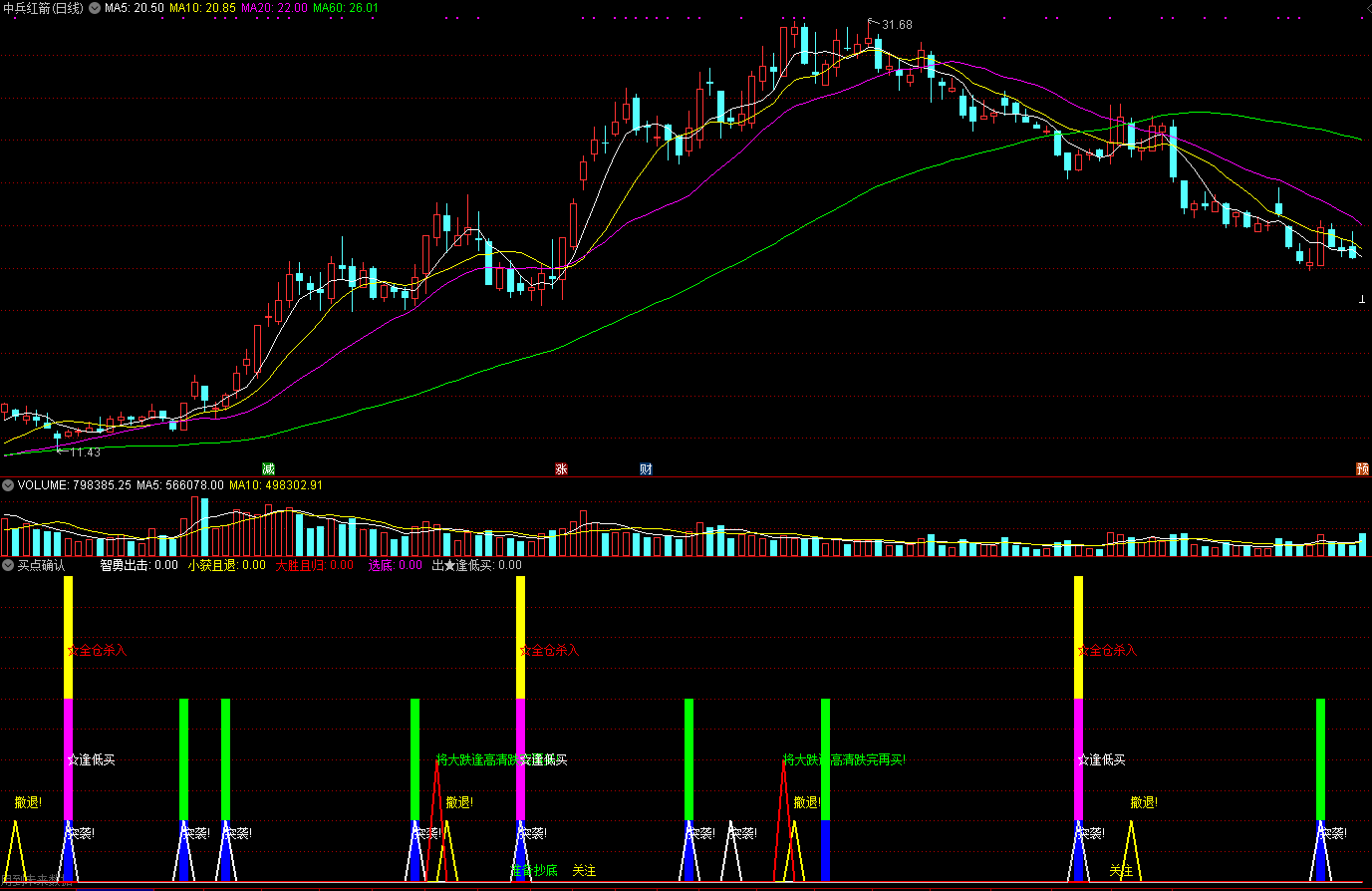The width and height of the screenshot is (1372, 891).
Task: Click the 出★逢低买: 0.00 readout
Action: (476, 565)
